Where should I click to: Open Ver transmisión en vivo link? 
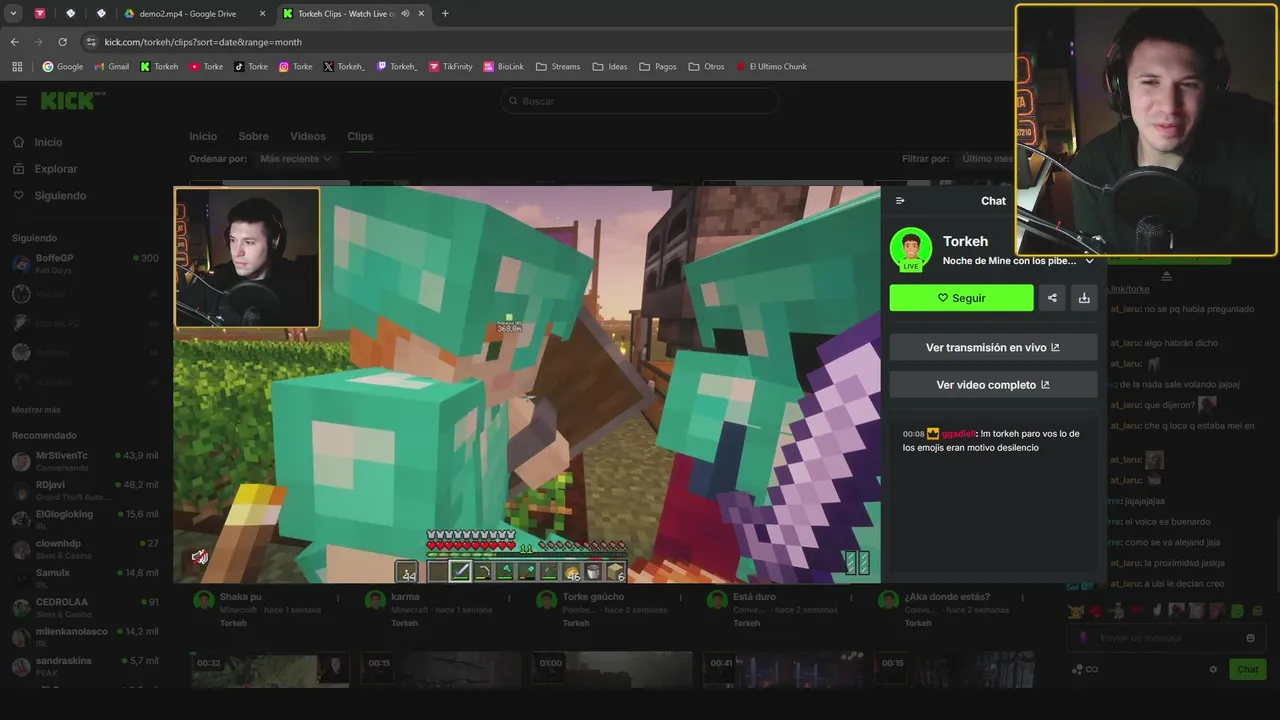tap(993, 348)
